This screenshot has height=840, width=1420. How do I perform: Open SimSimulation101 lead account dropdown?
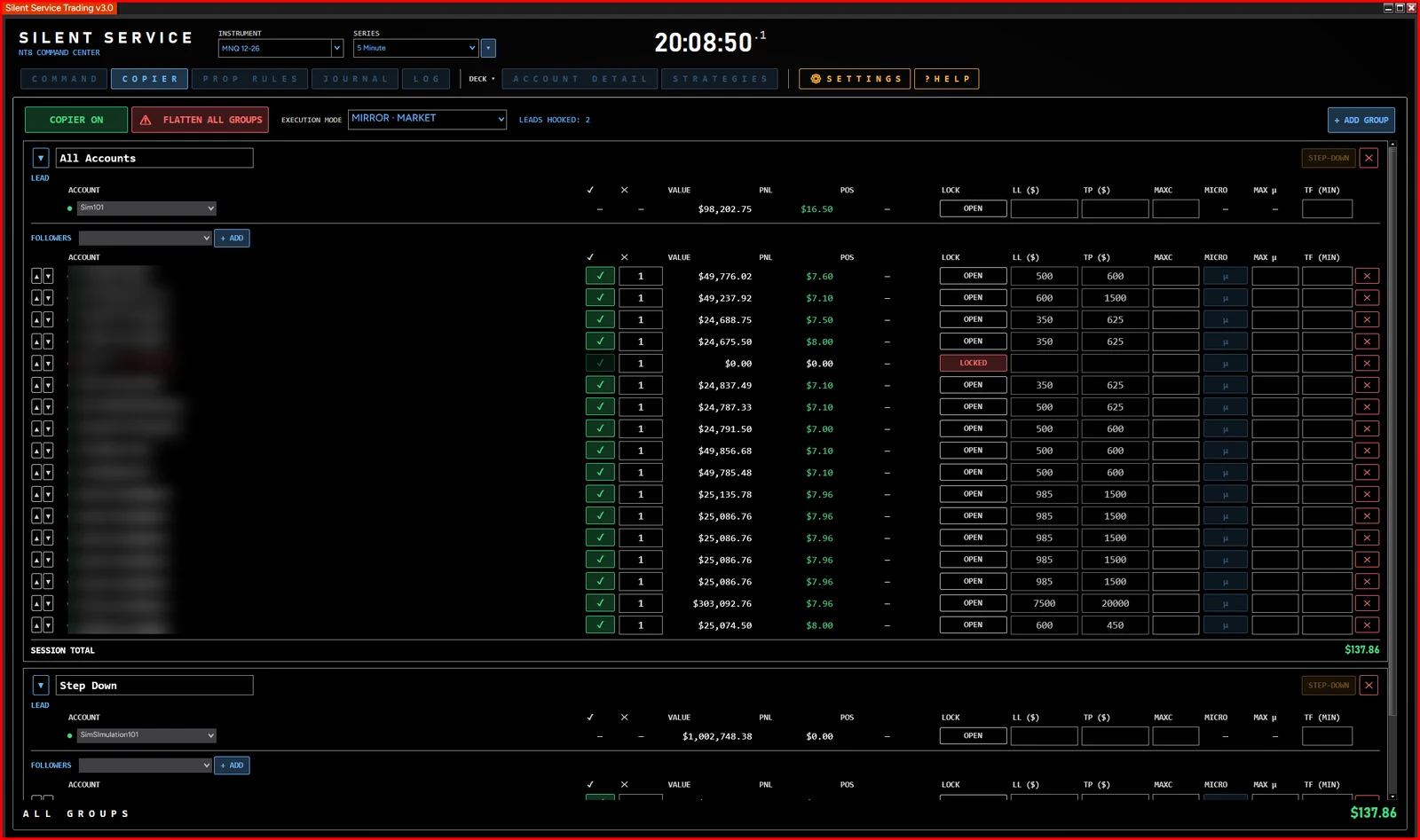click(146, 735)
